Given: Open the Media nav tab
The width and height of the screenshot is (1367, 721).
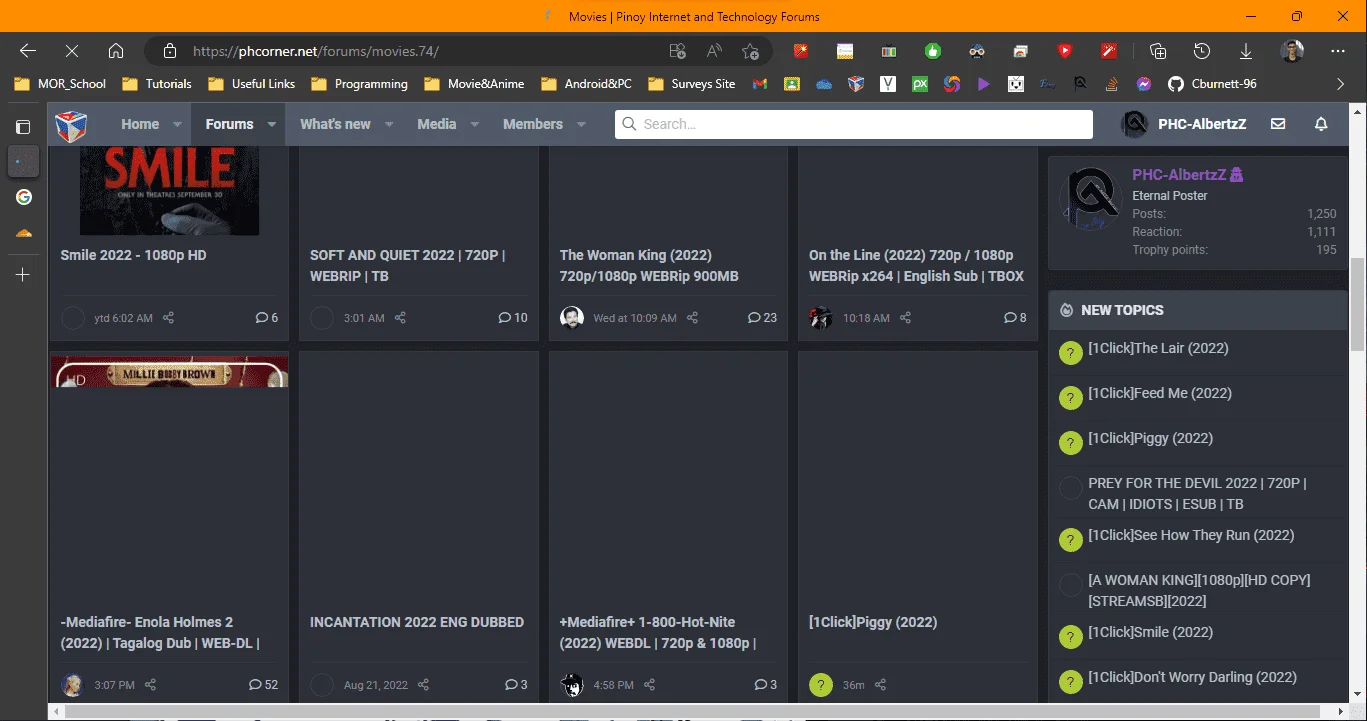Looking at the screenshot, I should 436,124.
